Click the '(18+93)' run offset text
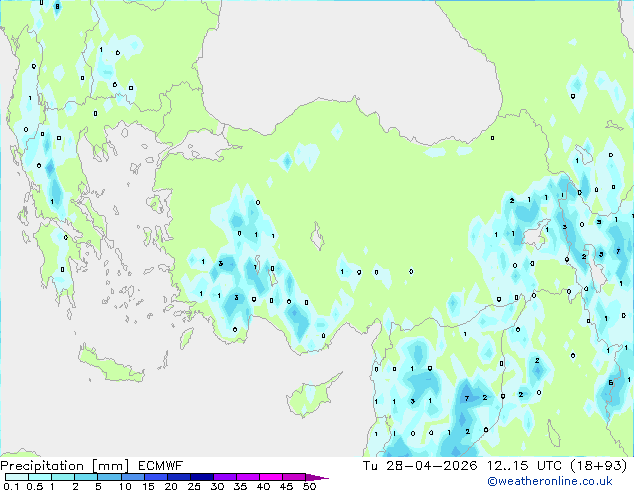The image size is (634, 490). point(599,466)
